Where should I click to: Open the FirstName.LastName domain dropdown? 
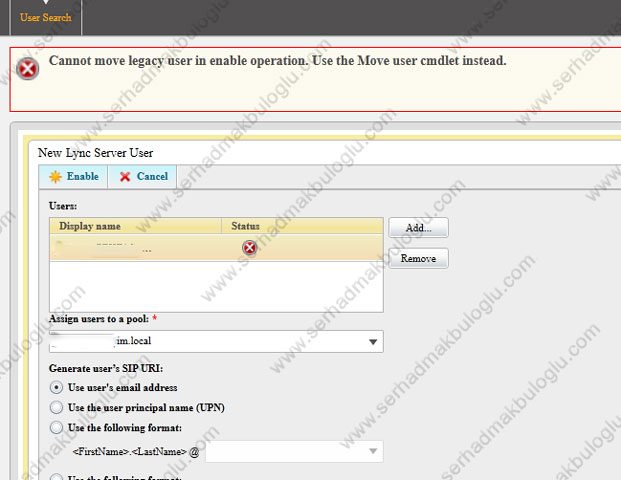tap(294, 451)
